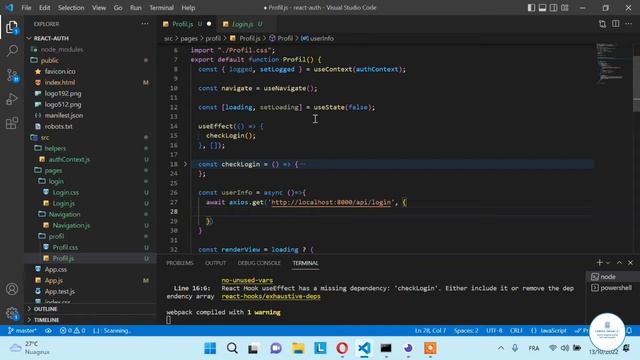Select the powershell terminal instance
The width and height of the screenshot is (640, 360).
click(x=612, y=288)
